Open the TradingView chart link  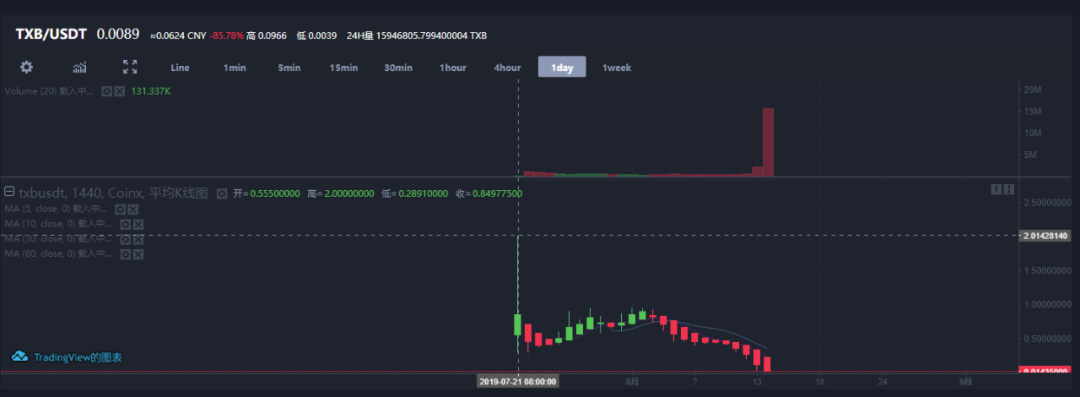(78, 358)
